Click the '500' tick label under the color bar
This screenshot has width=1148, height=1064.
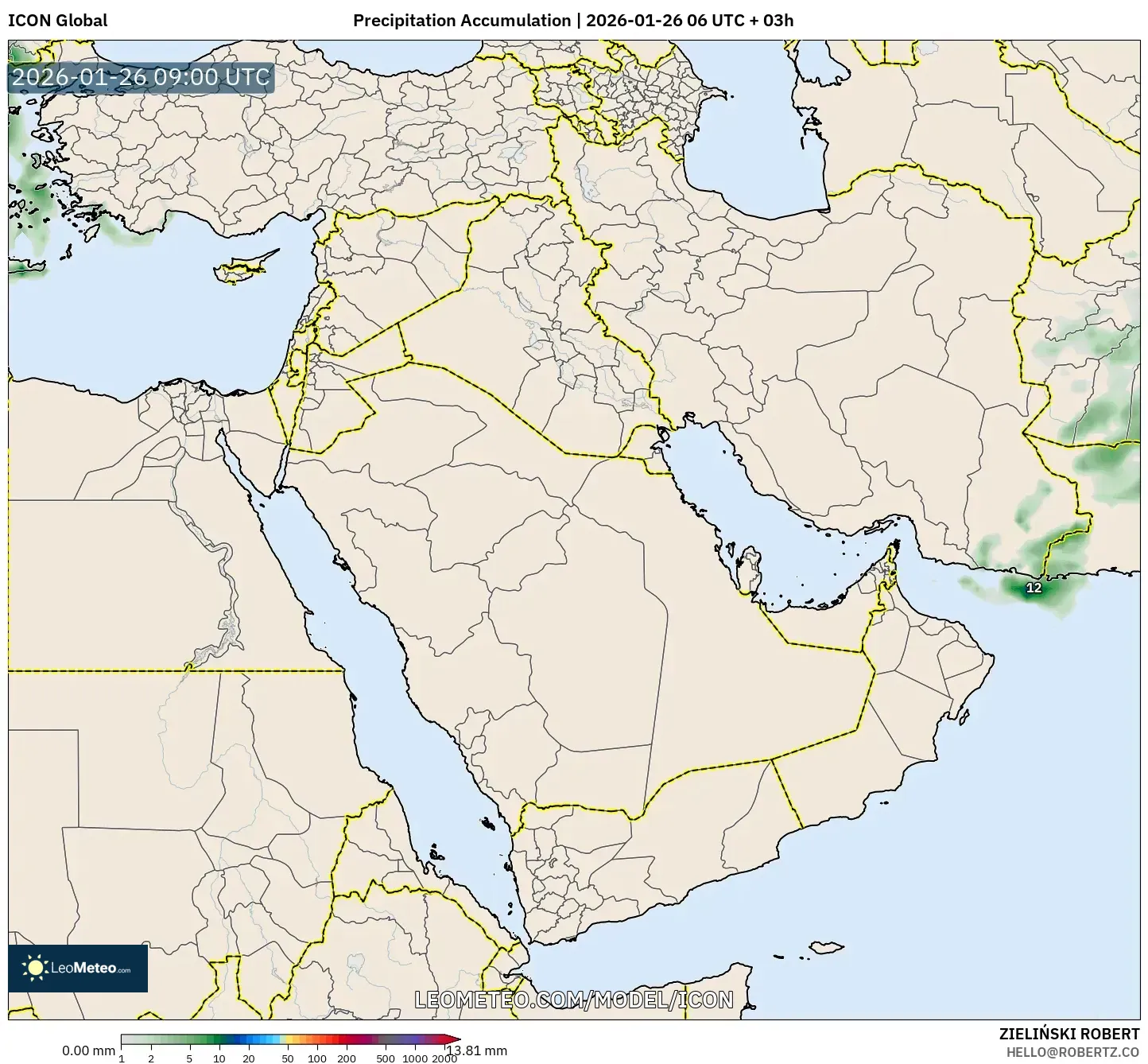[386, 1058]
